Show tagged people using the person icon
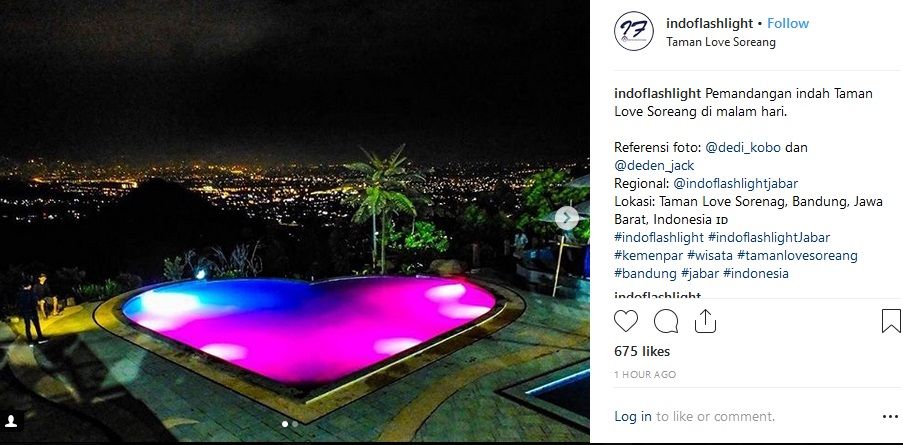 coord(13,421)
